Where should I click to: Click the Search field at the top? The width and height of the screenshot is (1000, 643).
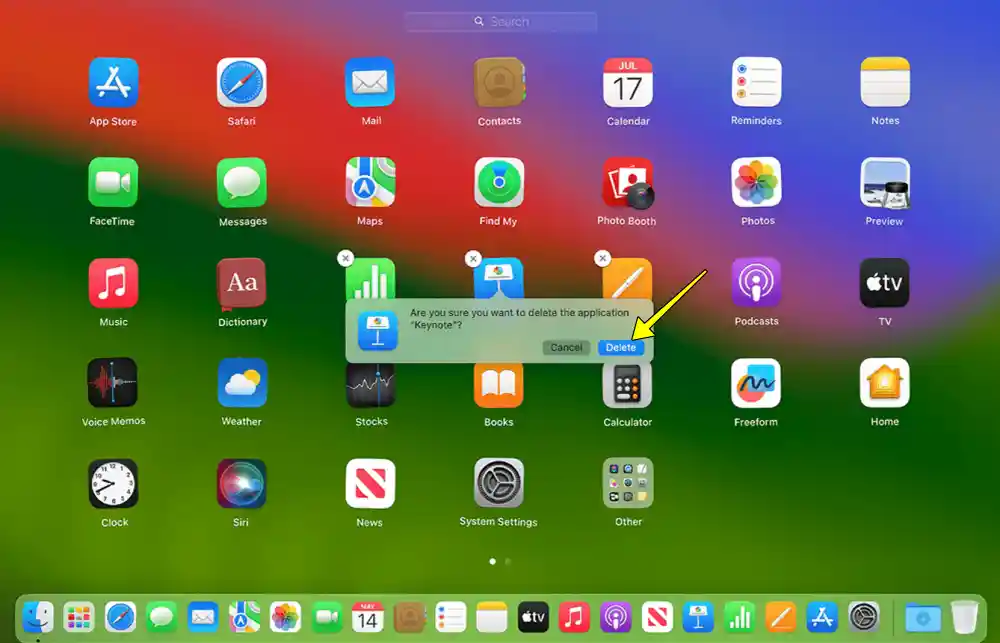499,20
